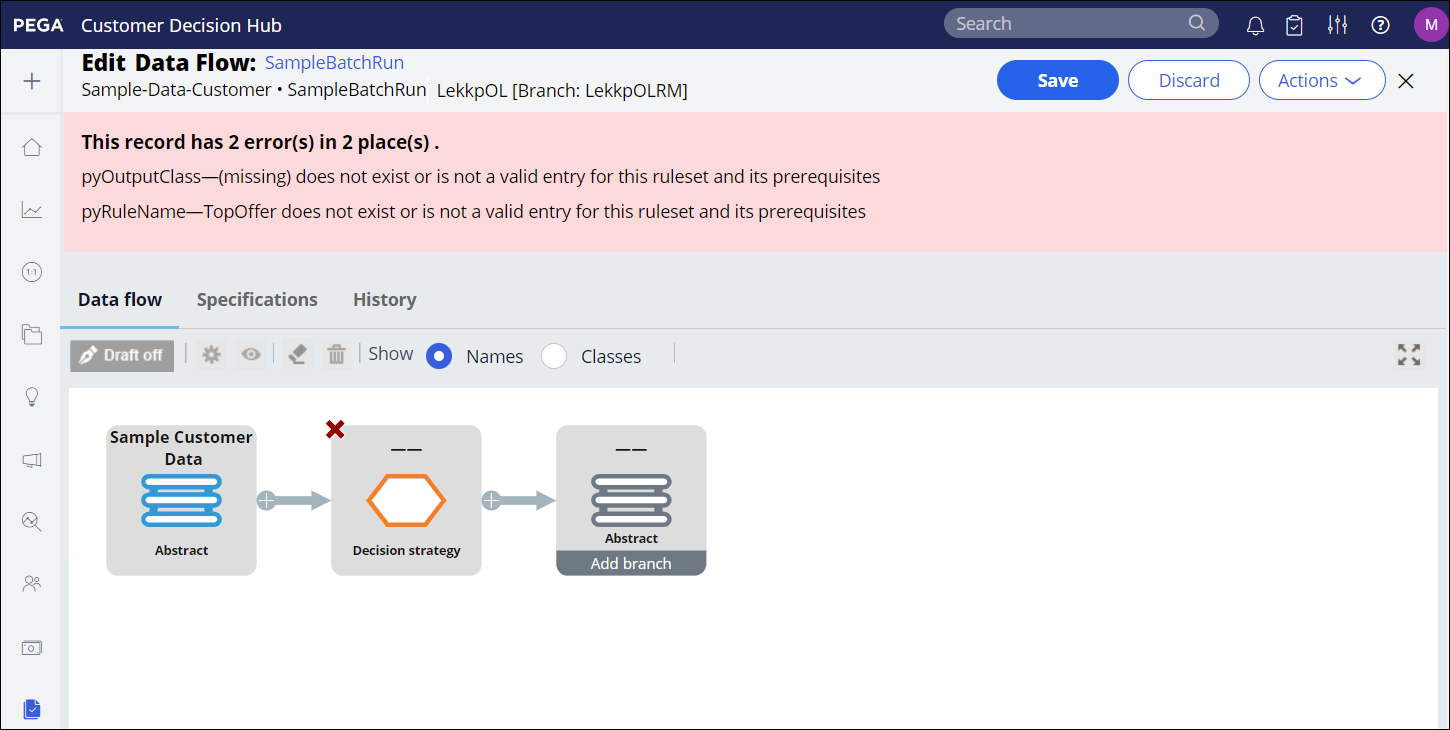Open the money icon in sidebar

32,647
